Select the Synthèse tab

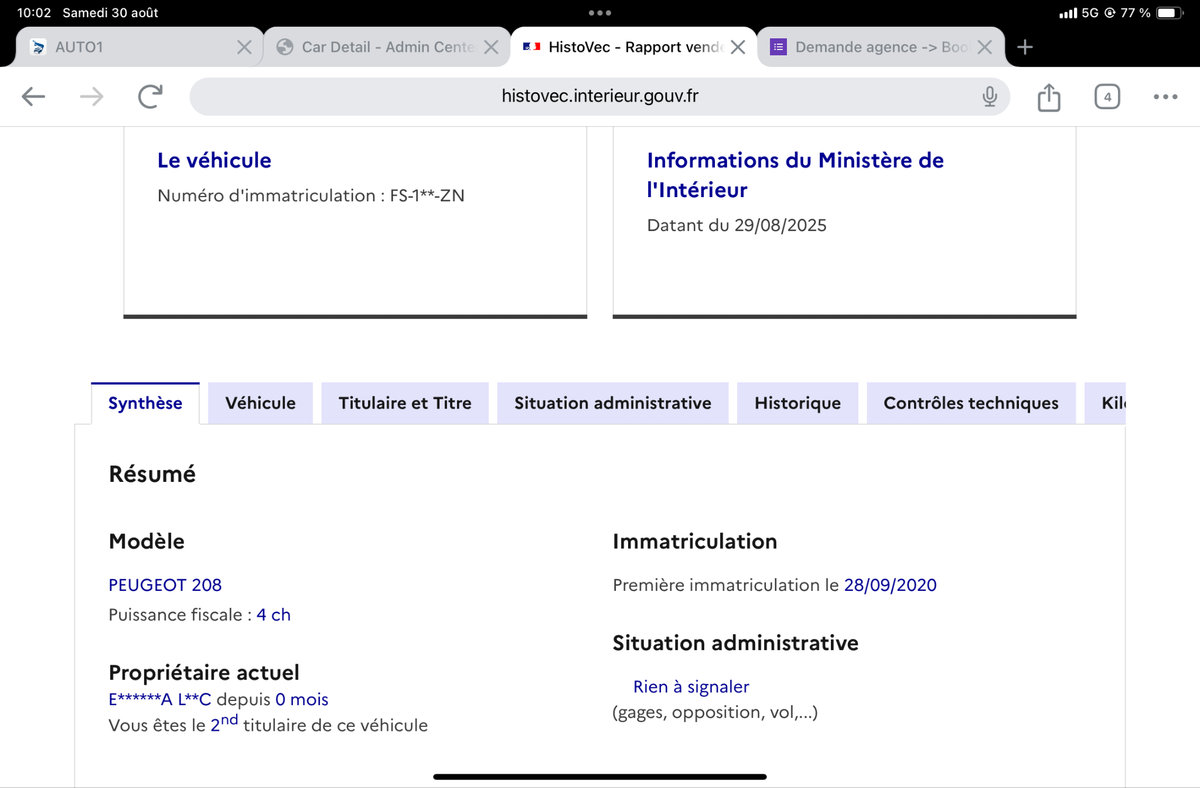[x=145, y=403]
